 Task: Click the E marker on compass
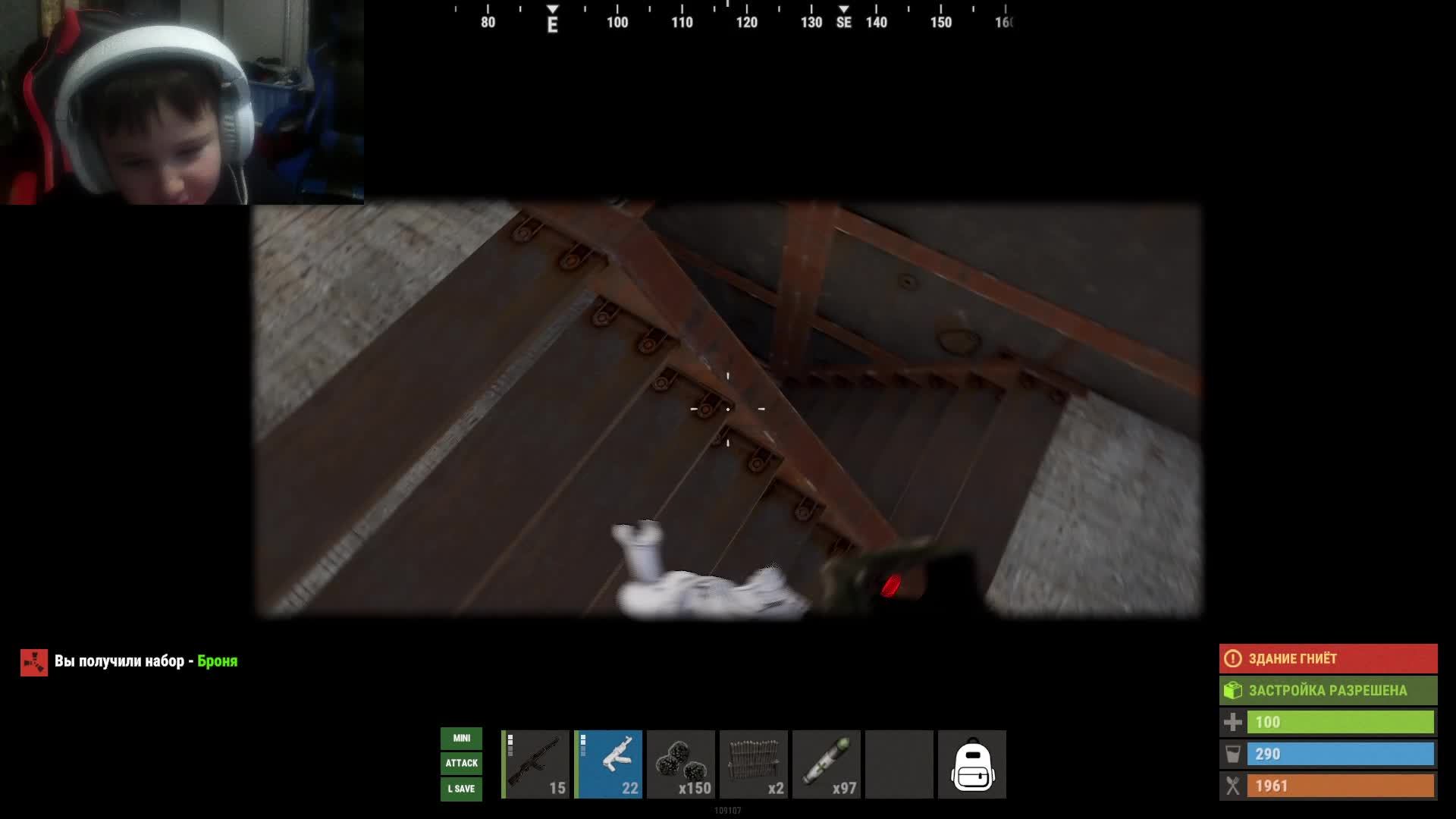click(553, 24)
